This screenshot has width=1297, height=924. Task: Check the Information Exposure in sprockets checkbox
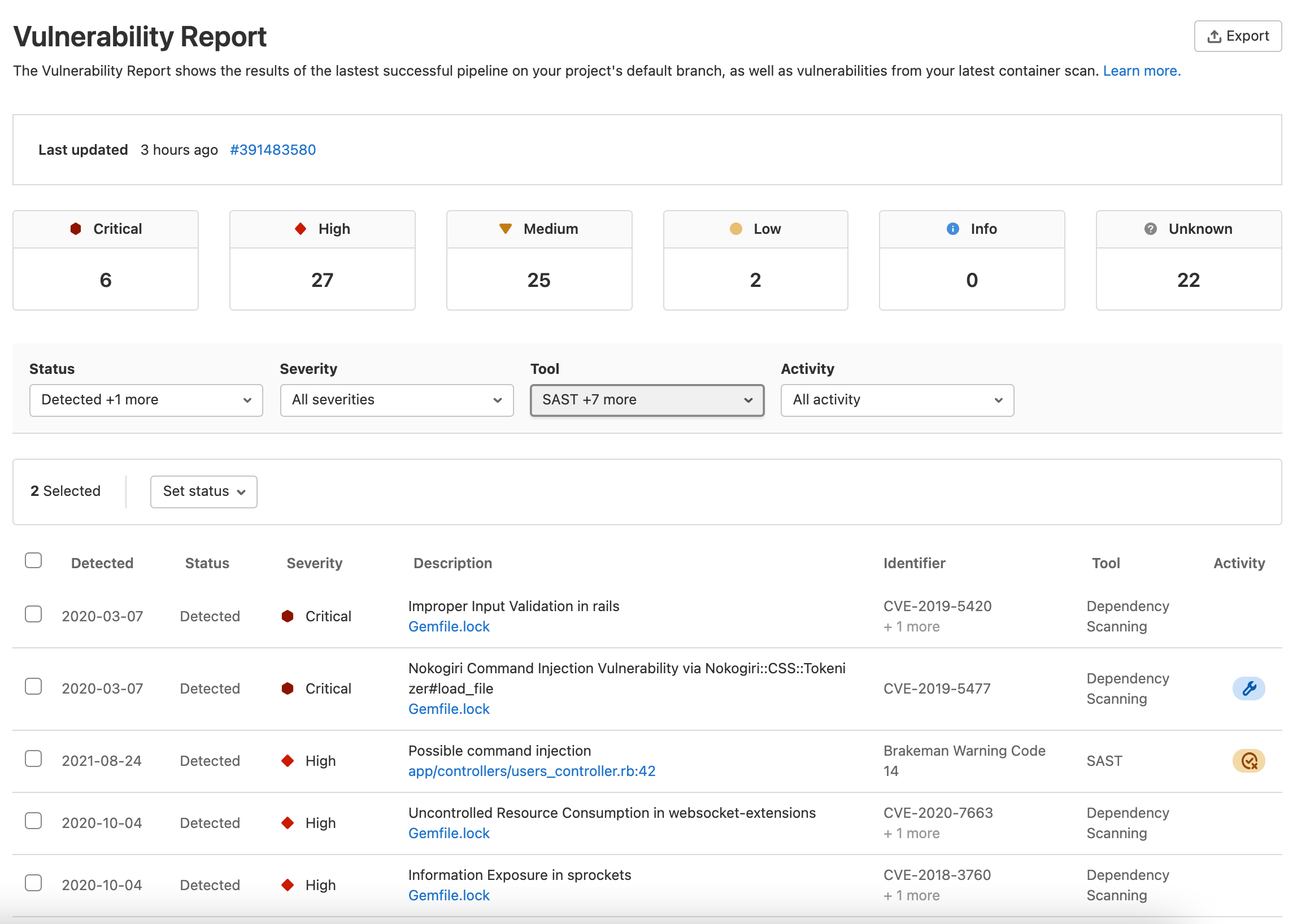coord(33,882)
